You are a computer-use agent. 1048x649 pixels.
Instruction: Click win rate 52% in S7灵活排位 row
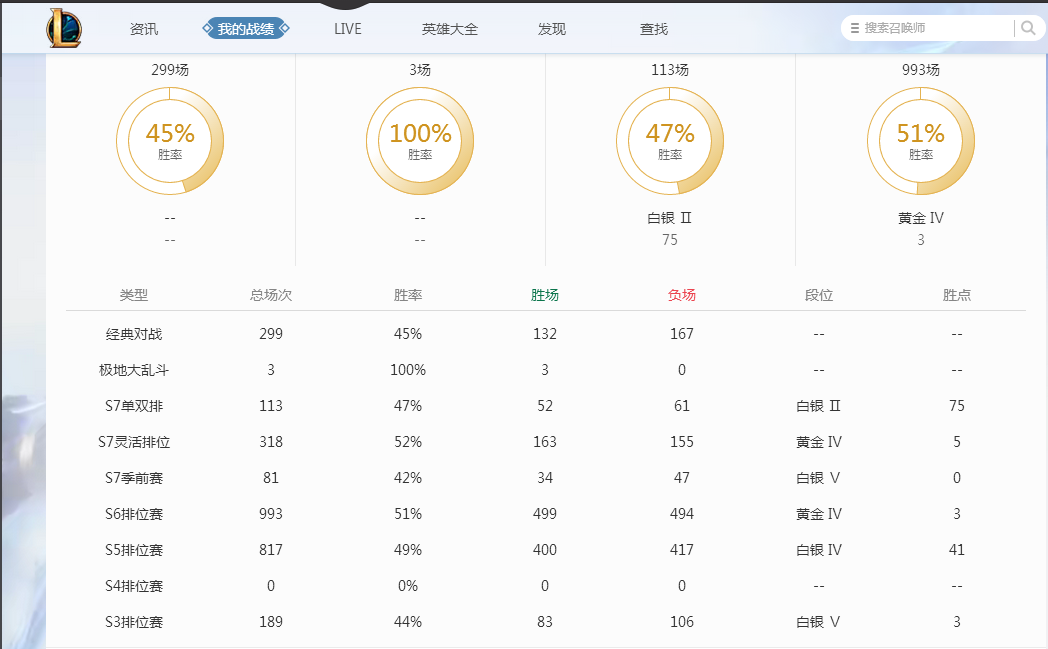pos(408,442)
